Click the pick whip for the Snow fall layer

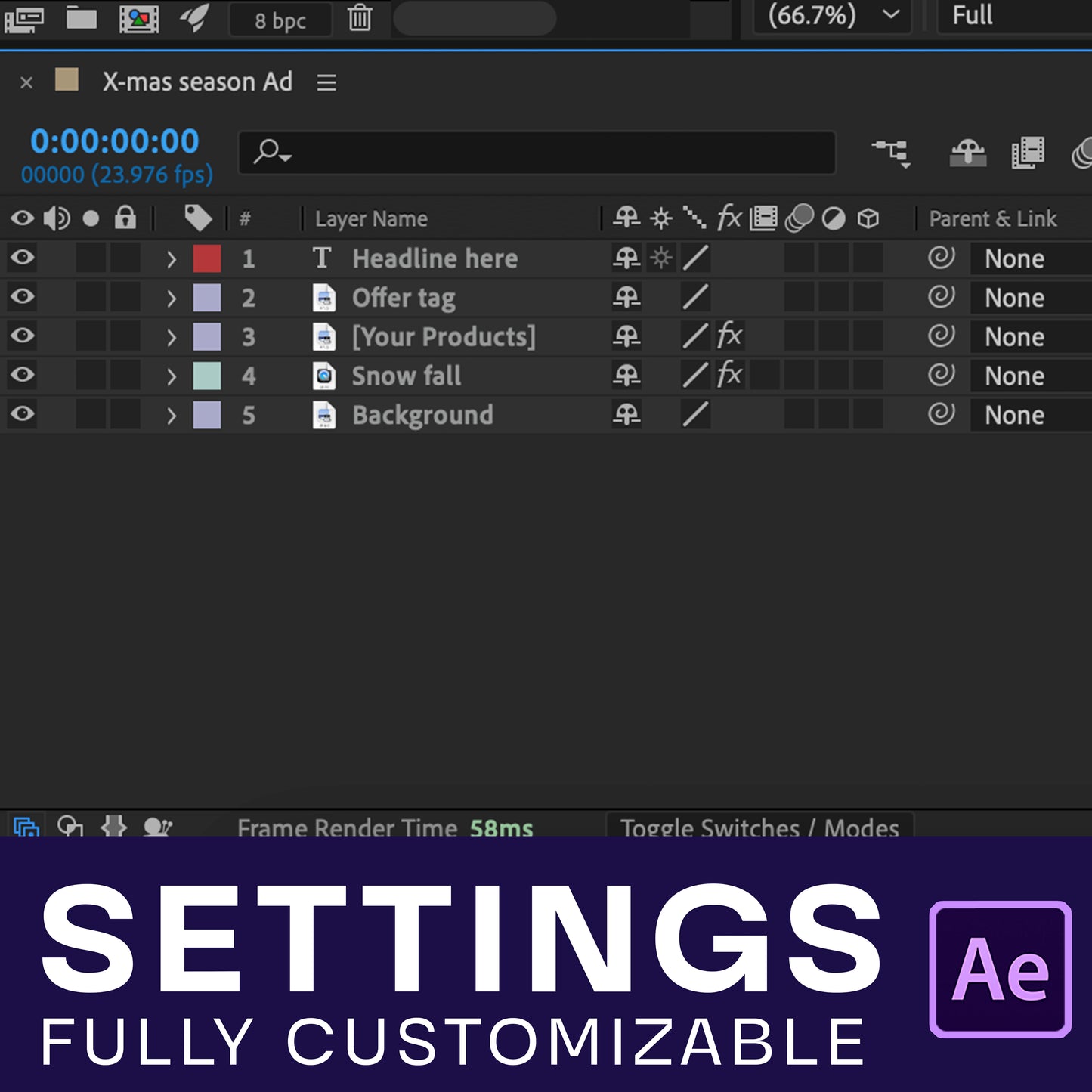[941, 375]
